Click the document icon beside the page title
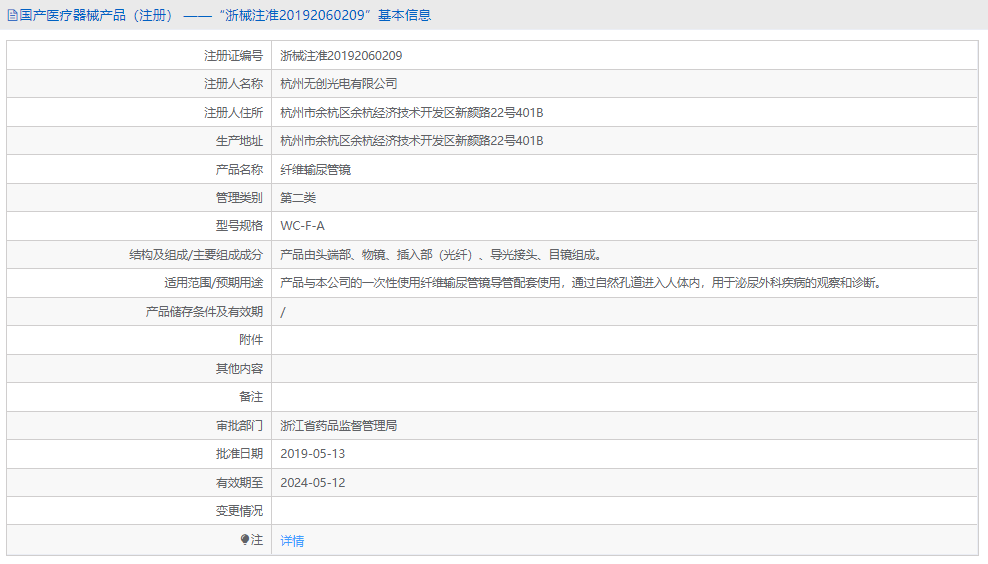988x564 pixels. coord(12,15)
